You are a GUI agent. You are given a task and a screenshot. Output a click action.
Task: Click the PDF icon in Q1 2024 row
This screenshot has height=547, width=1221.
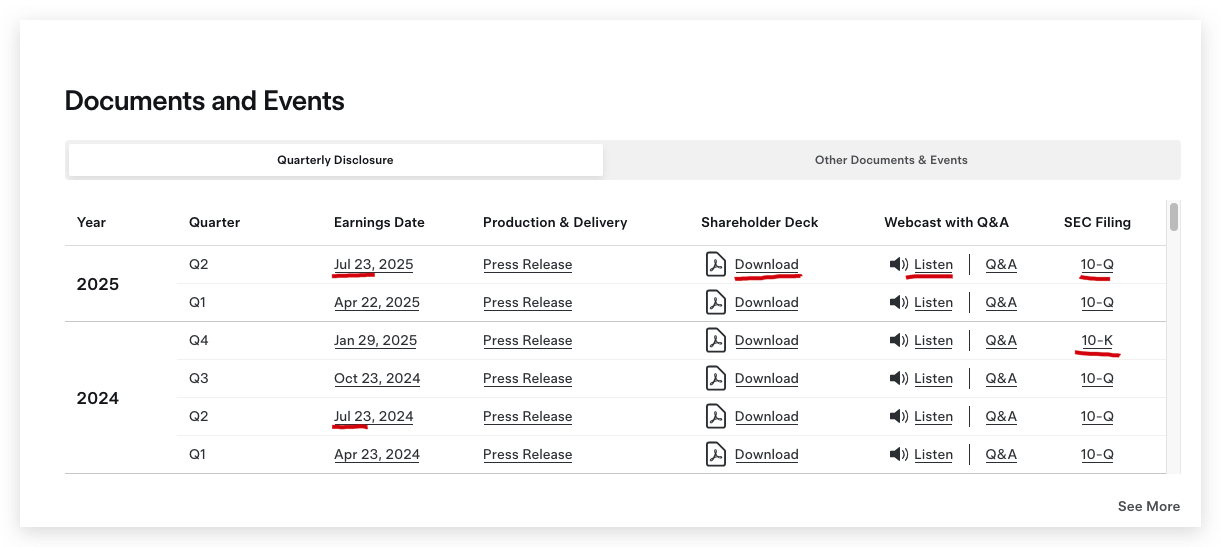point(715,455)
